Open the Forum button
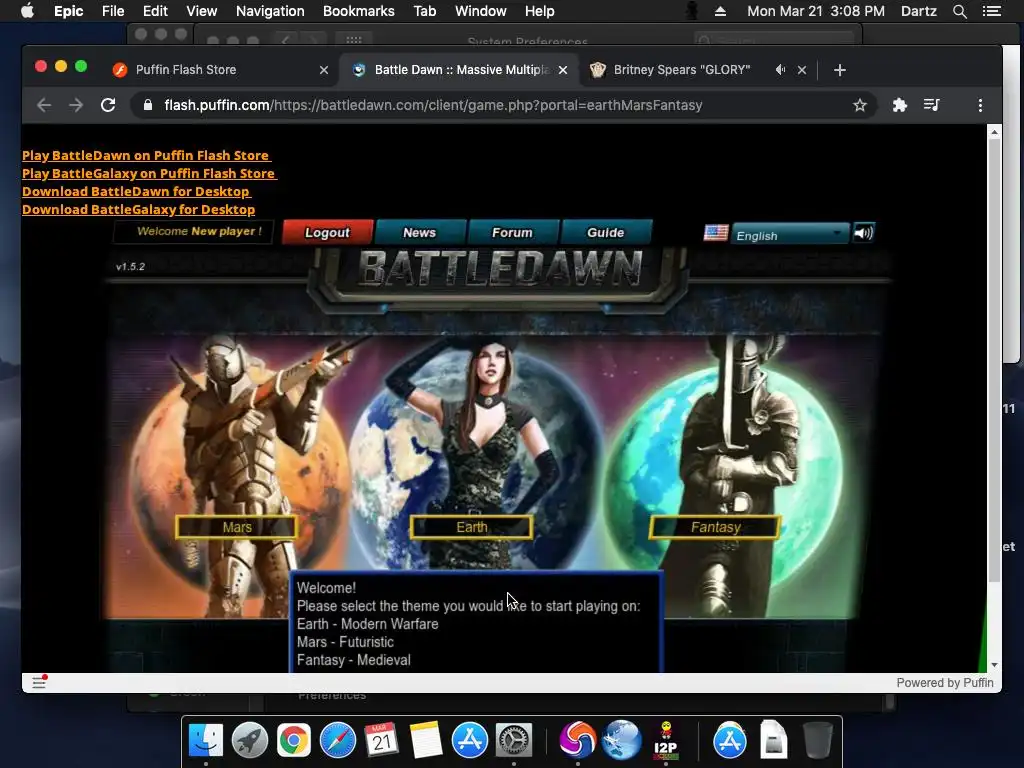The height and width of the screenshot is (768, 1024). tap(512, 232)
